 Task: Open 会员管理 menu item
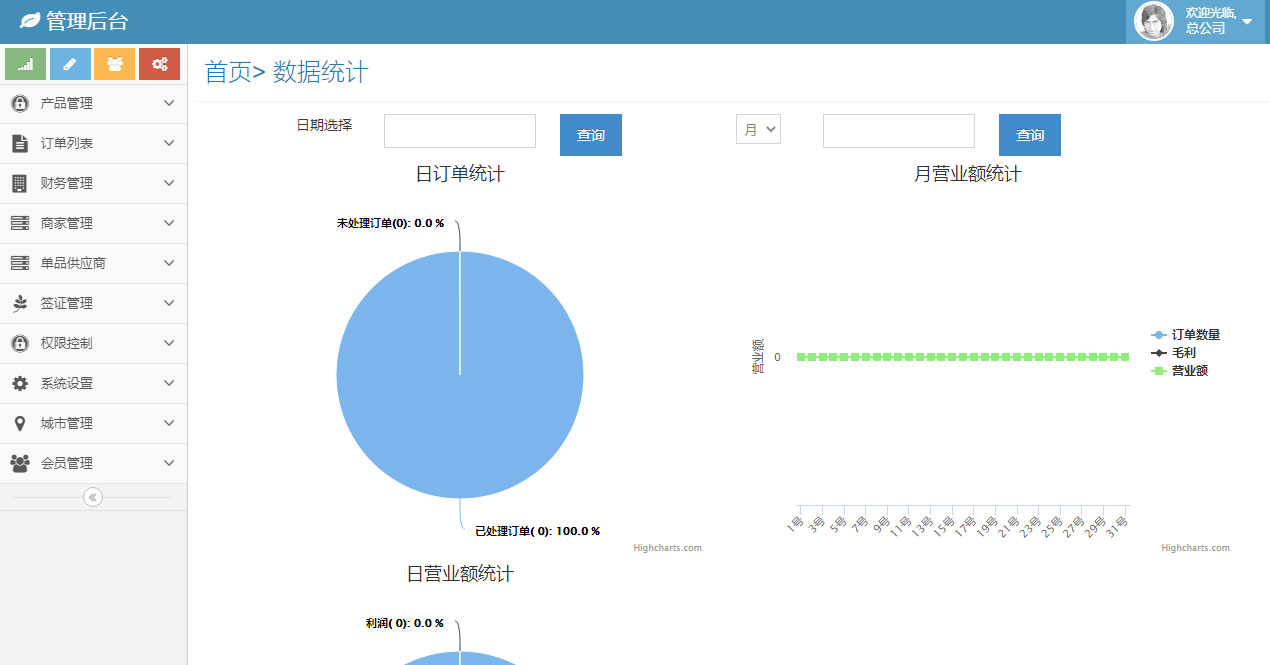(x=93, y=463)
